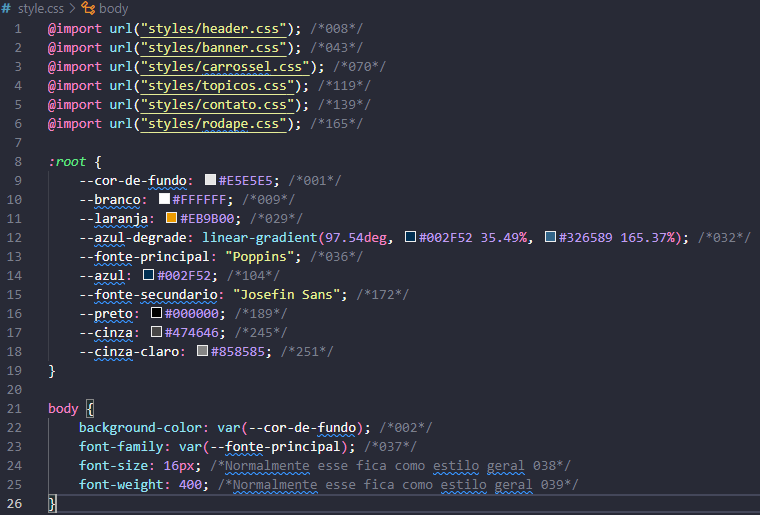Open the styles/rodape.css link

[214, 124]
